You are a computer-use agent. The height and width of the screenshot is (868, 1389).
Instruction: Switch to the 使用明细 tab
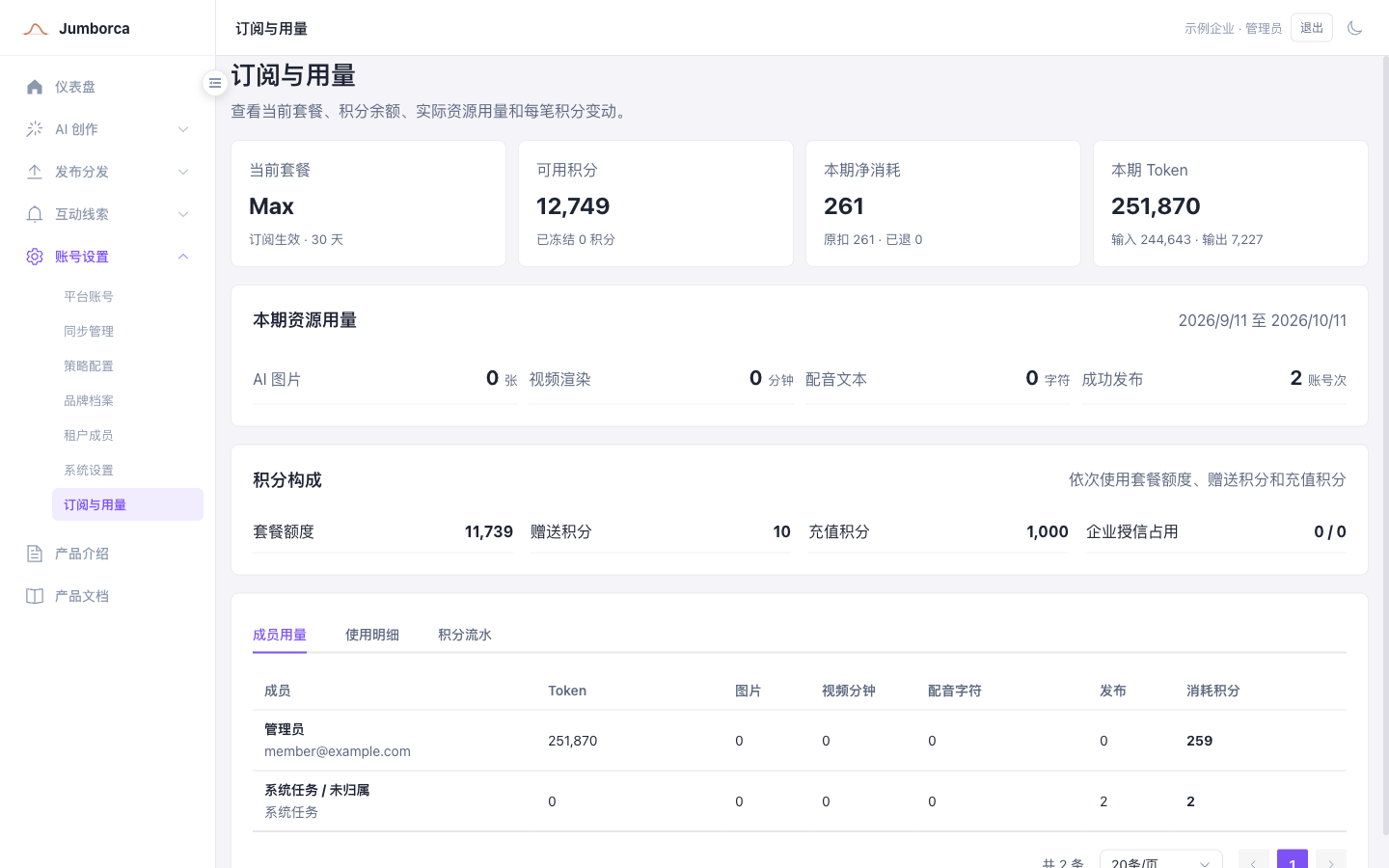click(372, 635)
